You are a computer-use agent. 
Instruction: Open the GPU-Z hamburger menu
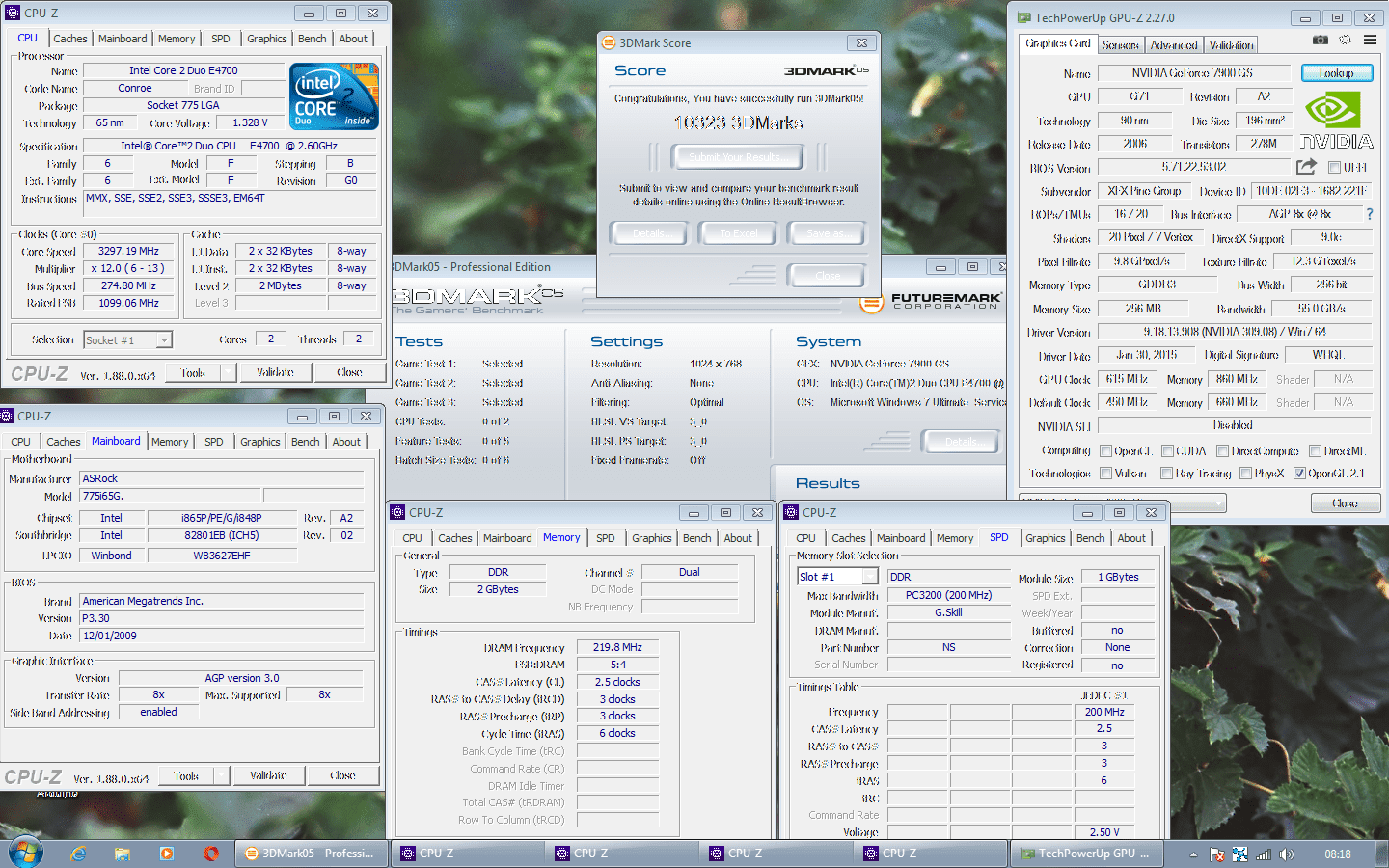tap(1370, 40)
